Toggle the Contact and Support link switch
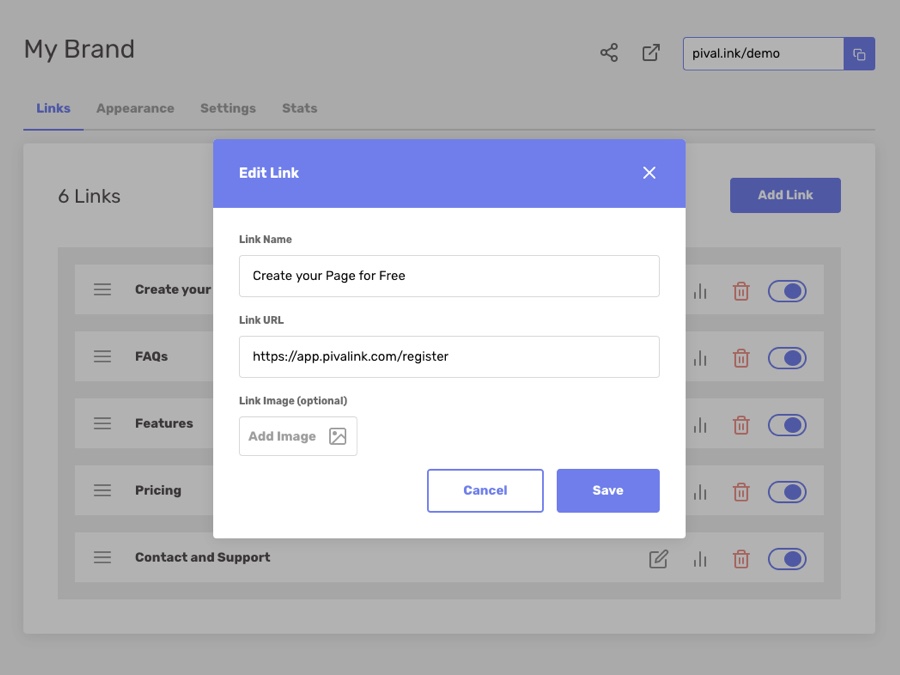Image resolution: width=900 pixels, height=675 pixels. 787,559
